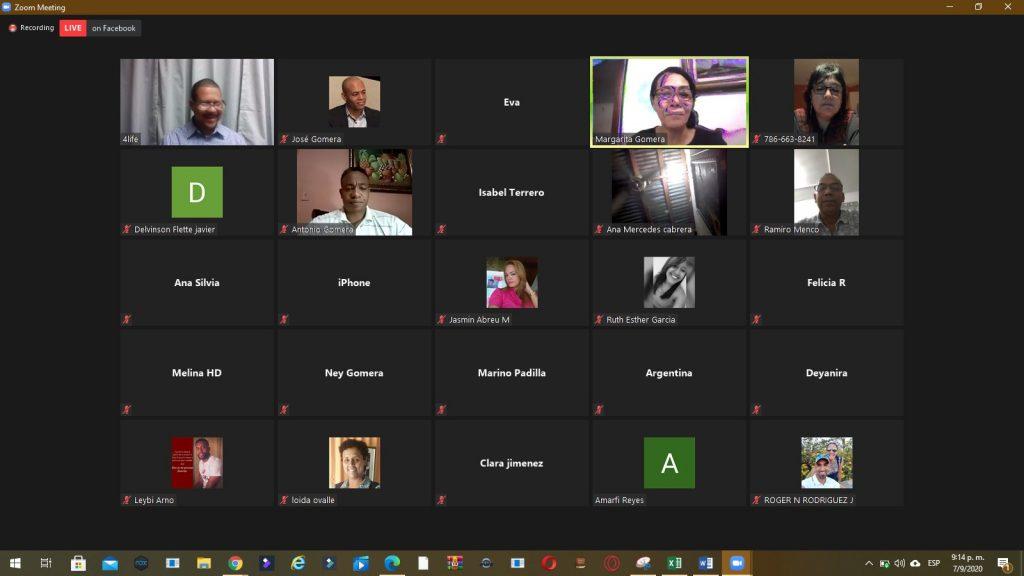1024x576 pixels.
Task: Click the muted mic icon on Ramiro Menco's tile
Action: coord(756,229)
